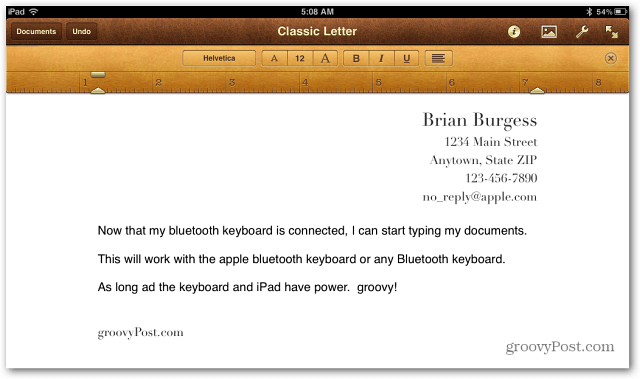Place cursor in 'As long ad the keyboard' line

247,287
